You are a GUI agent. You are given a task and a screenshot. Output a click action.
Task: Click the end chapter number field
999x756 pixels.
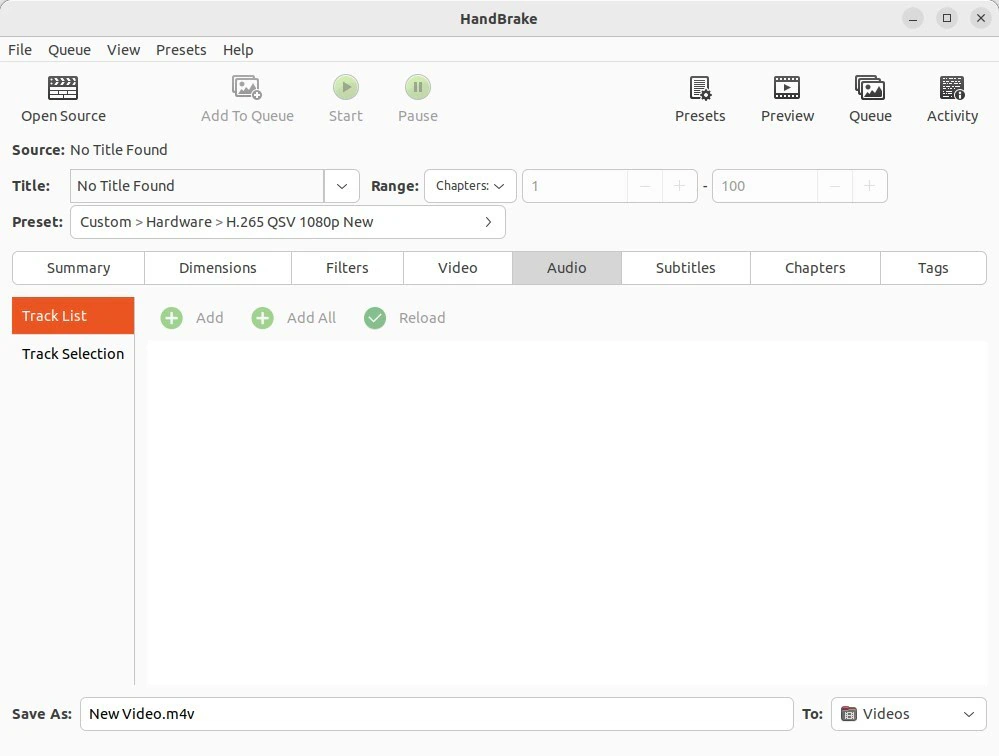pyautogui.click(x=765, y=186)
